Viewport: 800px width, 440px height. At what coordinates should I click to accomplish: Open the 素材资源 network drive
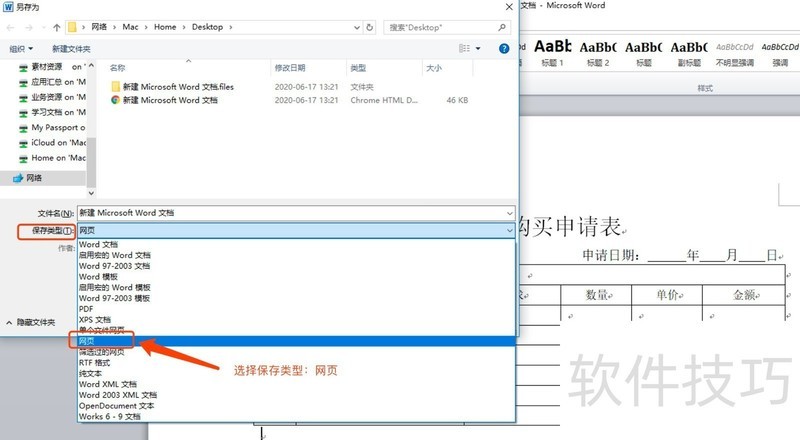(x=51, y=67)
